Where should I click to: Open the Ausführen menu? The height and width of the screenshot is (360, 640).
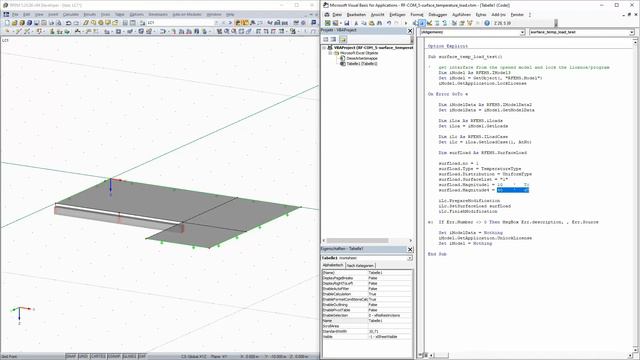462,15
